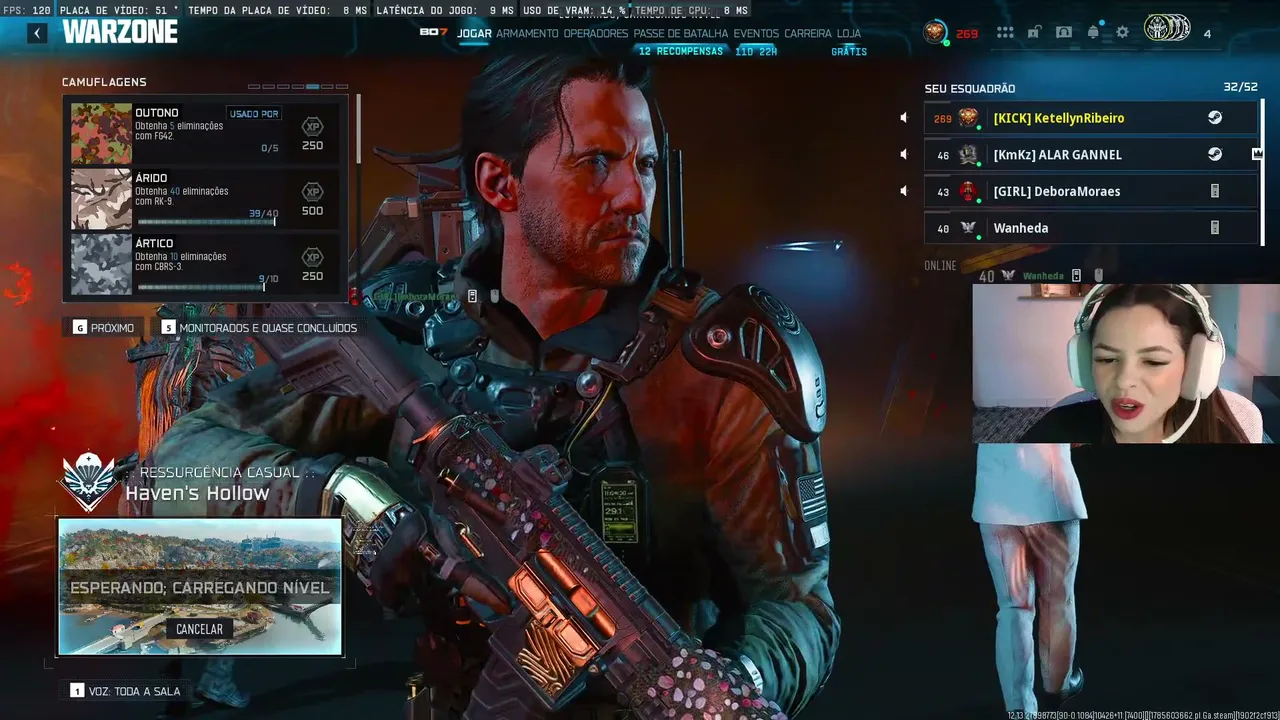Open the player rank emblem profile
Screen dimensions: 1280x720
pyautogui.click(x=935, y=33)
